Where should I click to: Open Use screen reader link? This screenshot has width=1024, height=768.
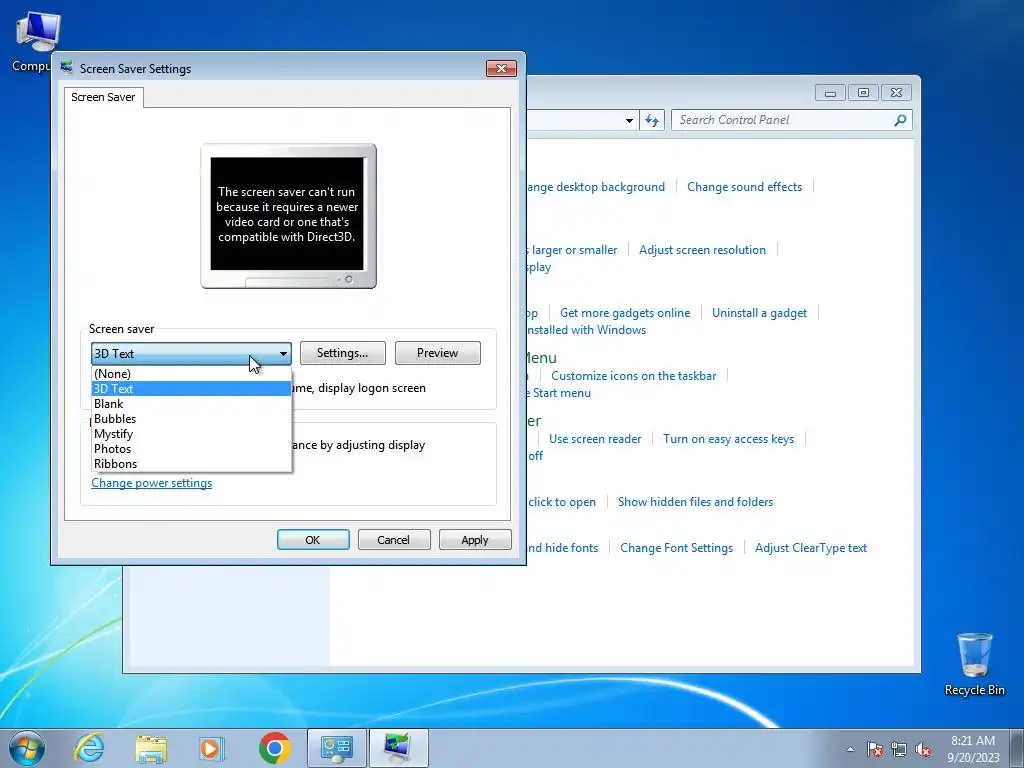pyautogui.click(x=595, y=439)
